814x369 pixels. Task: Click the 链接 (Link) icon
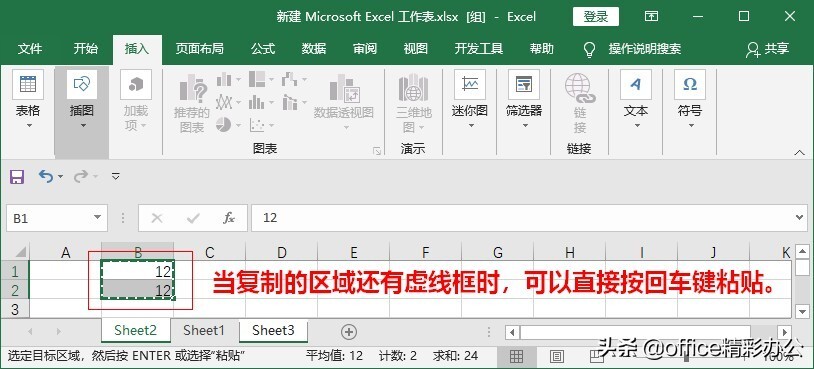point(580,88)
